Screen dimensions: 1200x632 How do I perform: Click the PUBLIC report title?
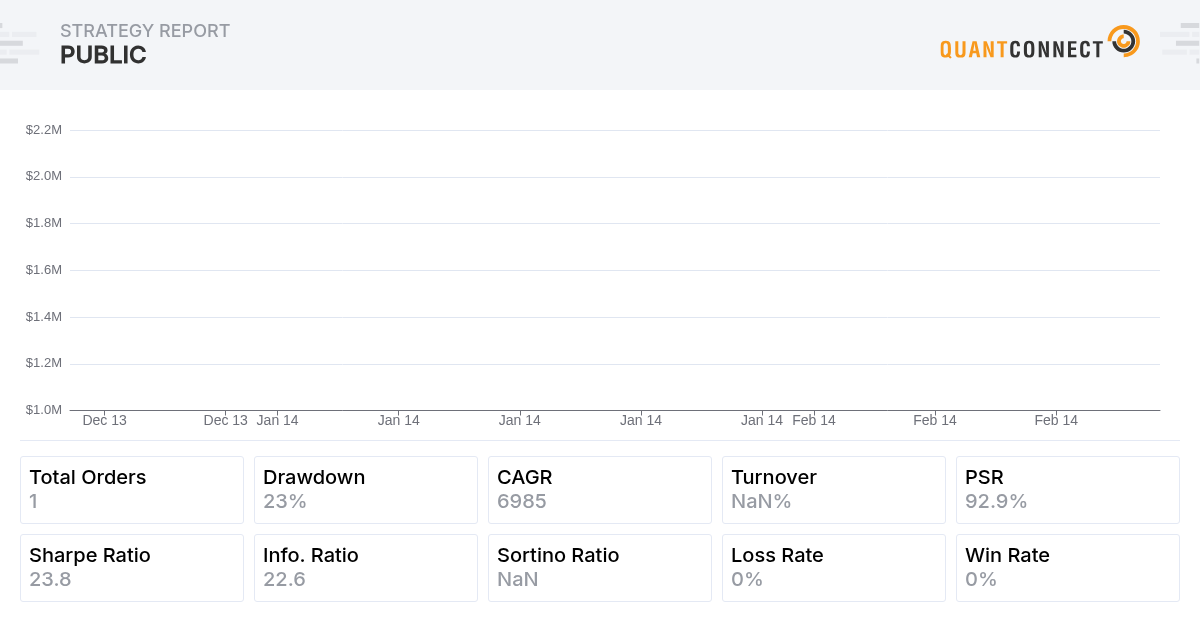click(x=103, y=56)
